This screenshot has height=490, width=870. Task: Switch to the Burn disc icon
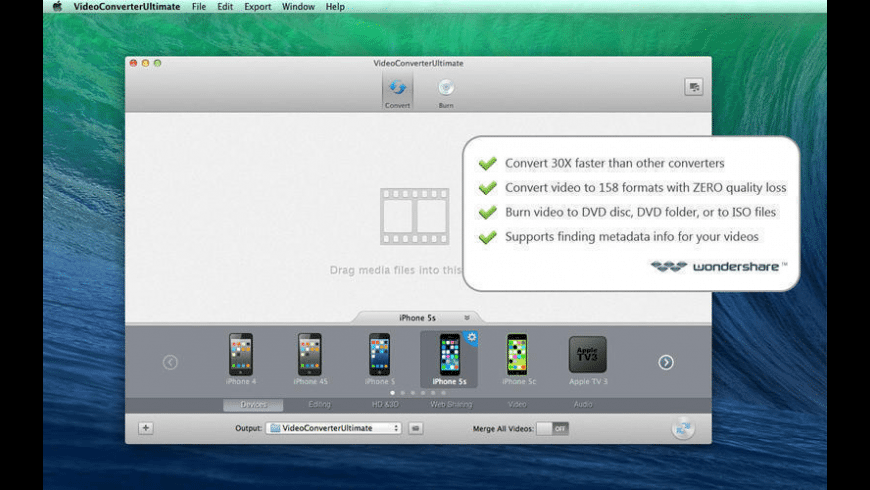(x=446, y=92)
